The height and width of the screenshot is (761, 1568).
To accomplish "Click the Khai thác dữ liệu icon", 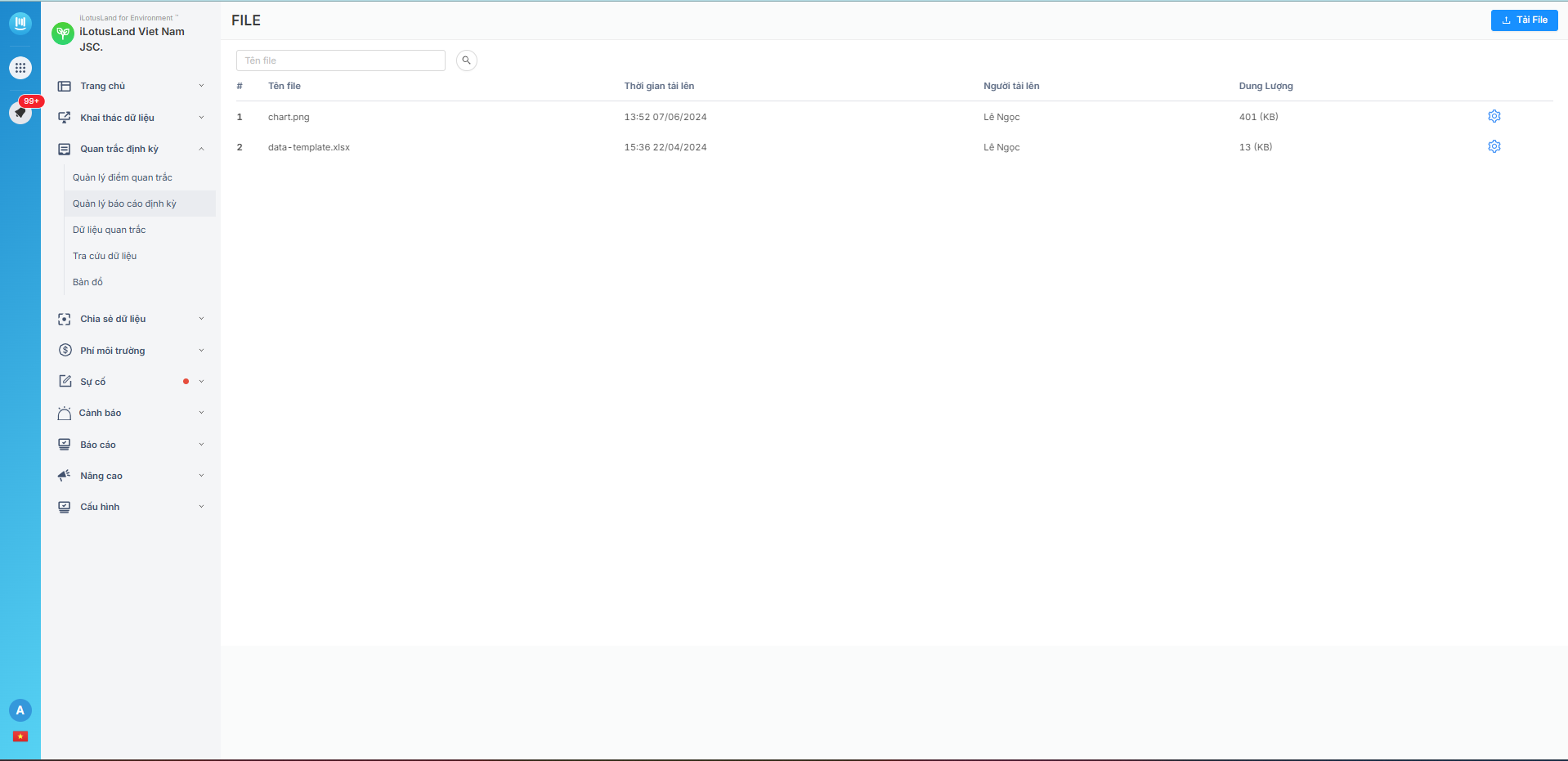I will point(65,118).
